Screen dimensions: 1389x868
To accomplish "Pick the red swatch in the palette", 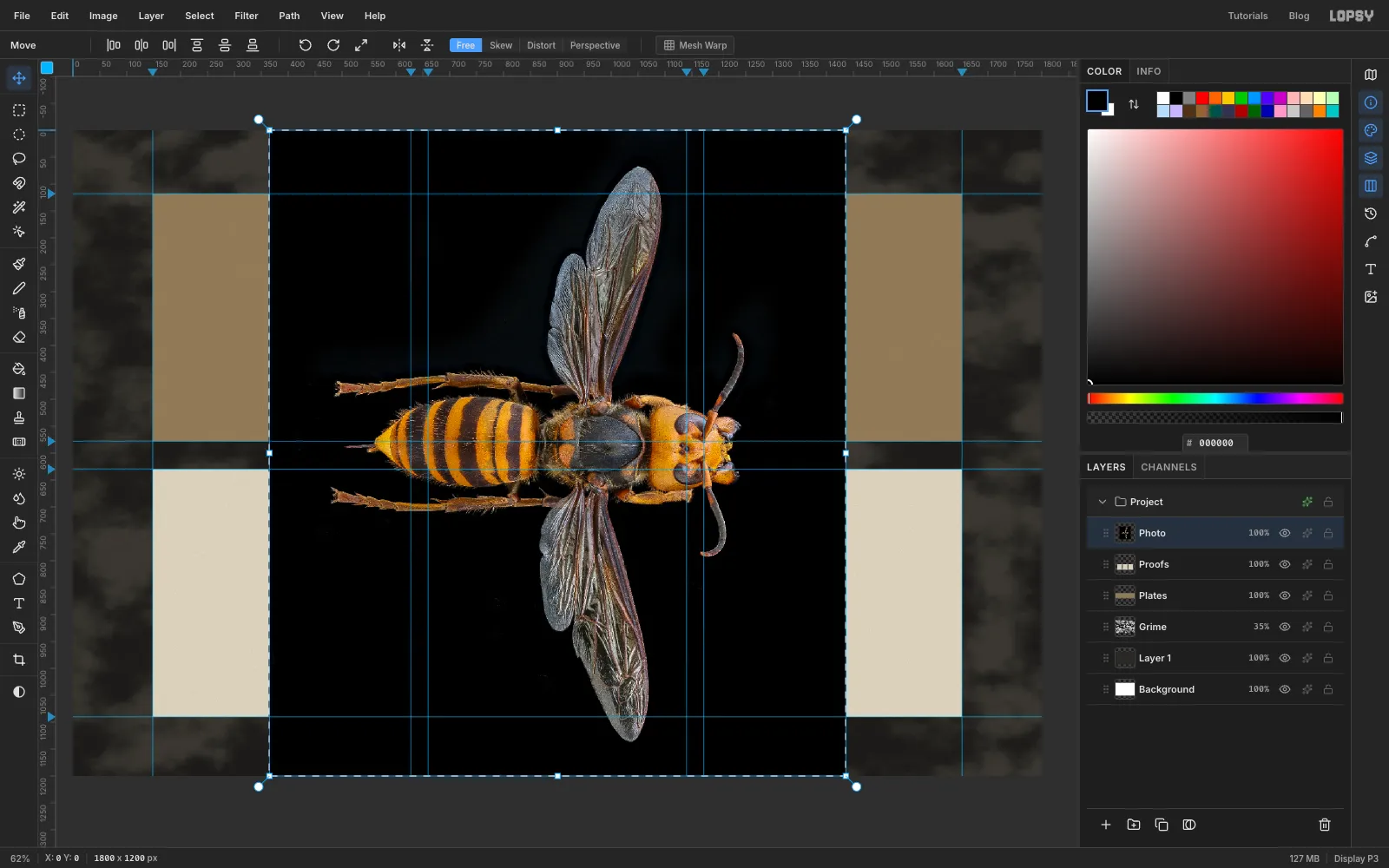I will pos(1202,98).
